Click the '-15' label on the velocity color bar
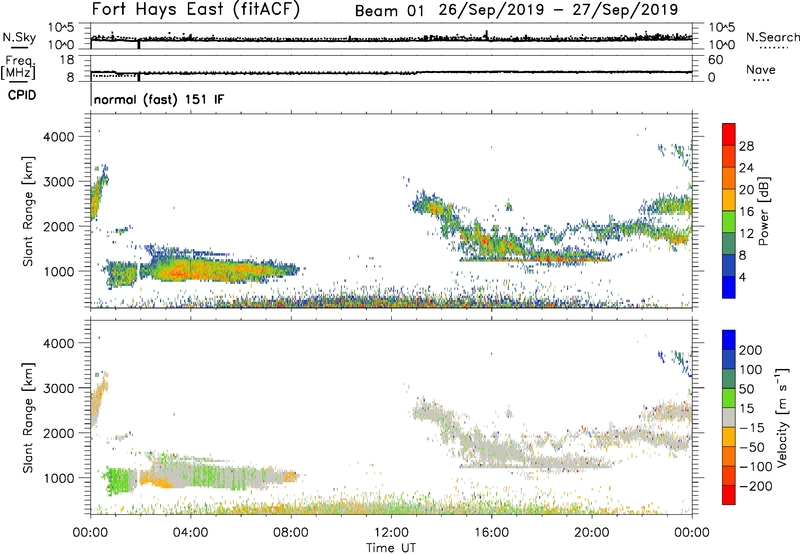 click(x=751, y=428)
